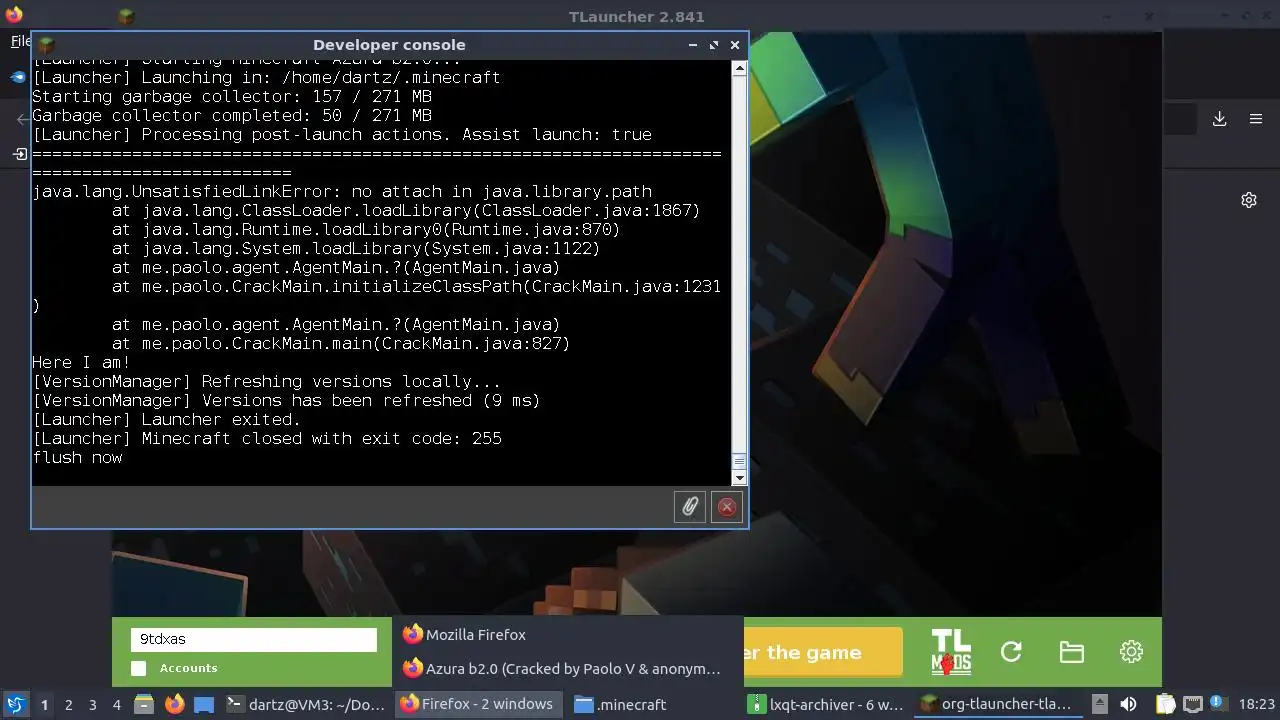
Task: Open the File menu behind the console
Action: [x=20, y=41]
